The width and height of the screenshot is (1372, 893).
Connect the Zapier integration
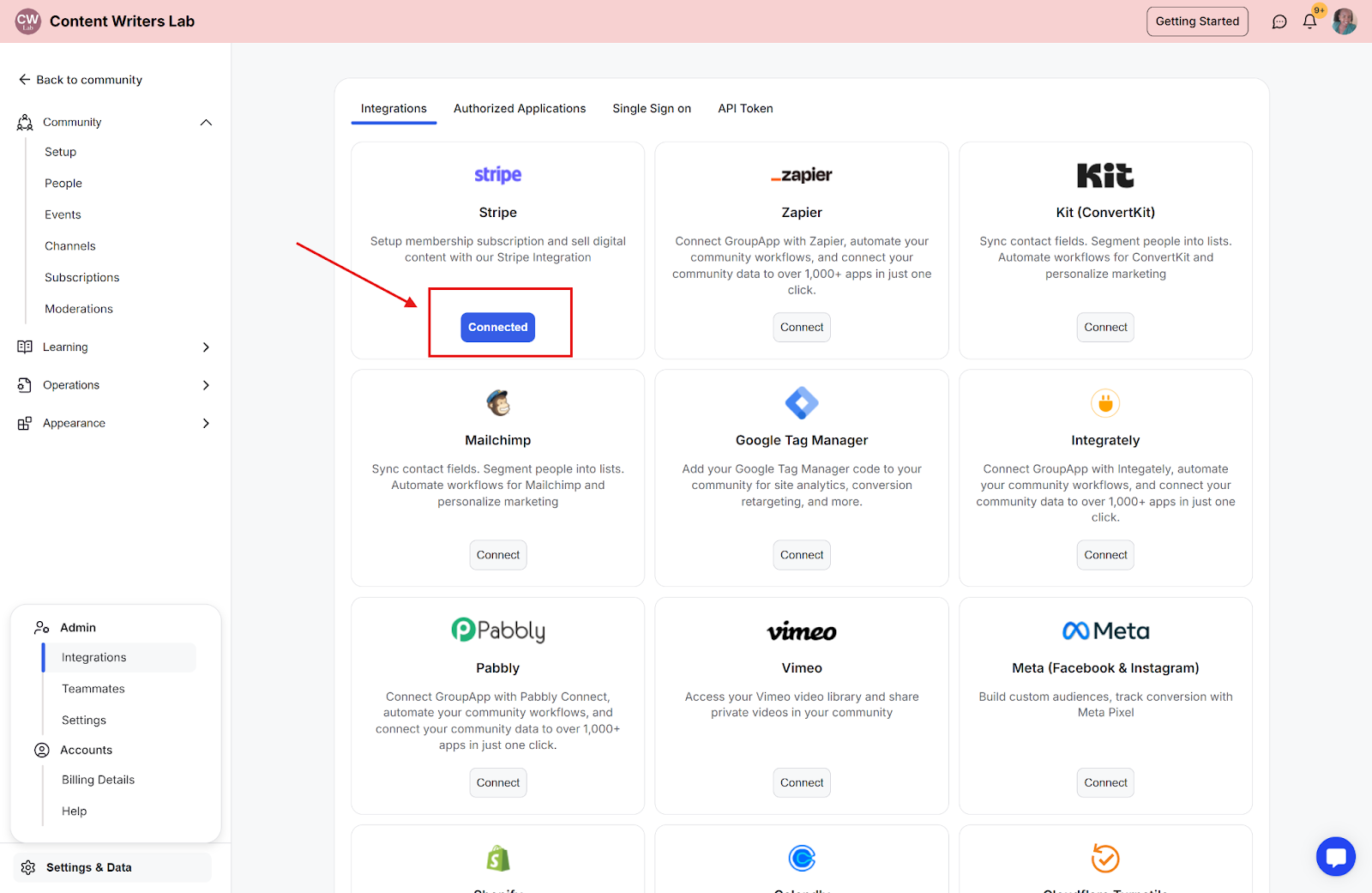802,328
